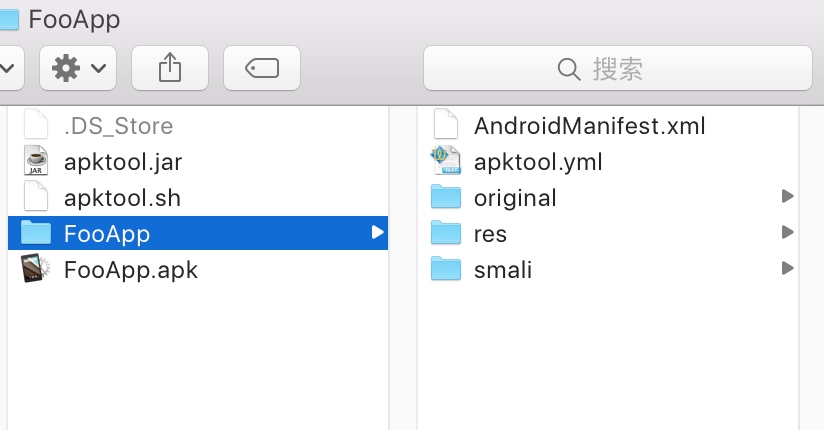
Task: Click the Share toolbar button
Action: coord(170,68)
